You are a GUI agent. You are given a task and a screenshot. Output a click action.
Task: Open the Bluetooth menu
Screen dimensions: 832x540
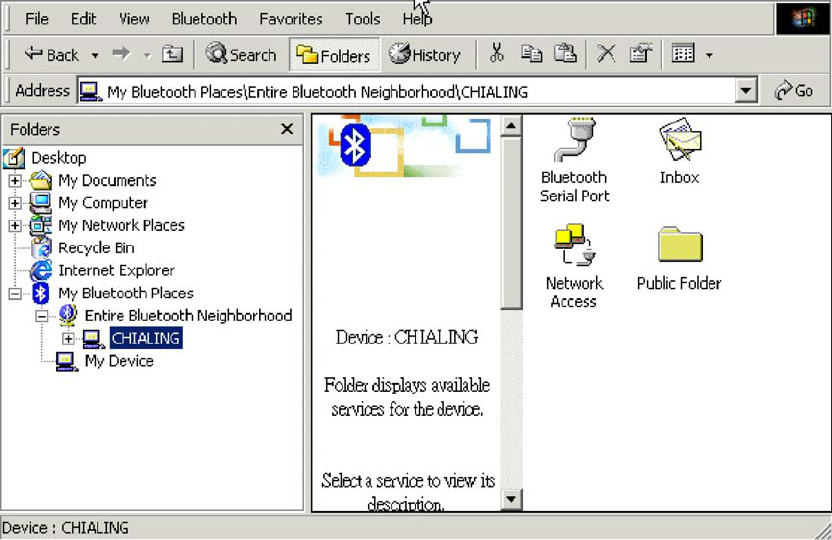[204, 19]
